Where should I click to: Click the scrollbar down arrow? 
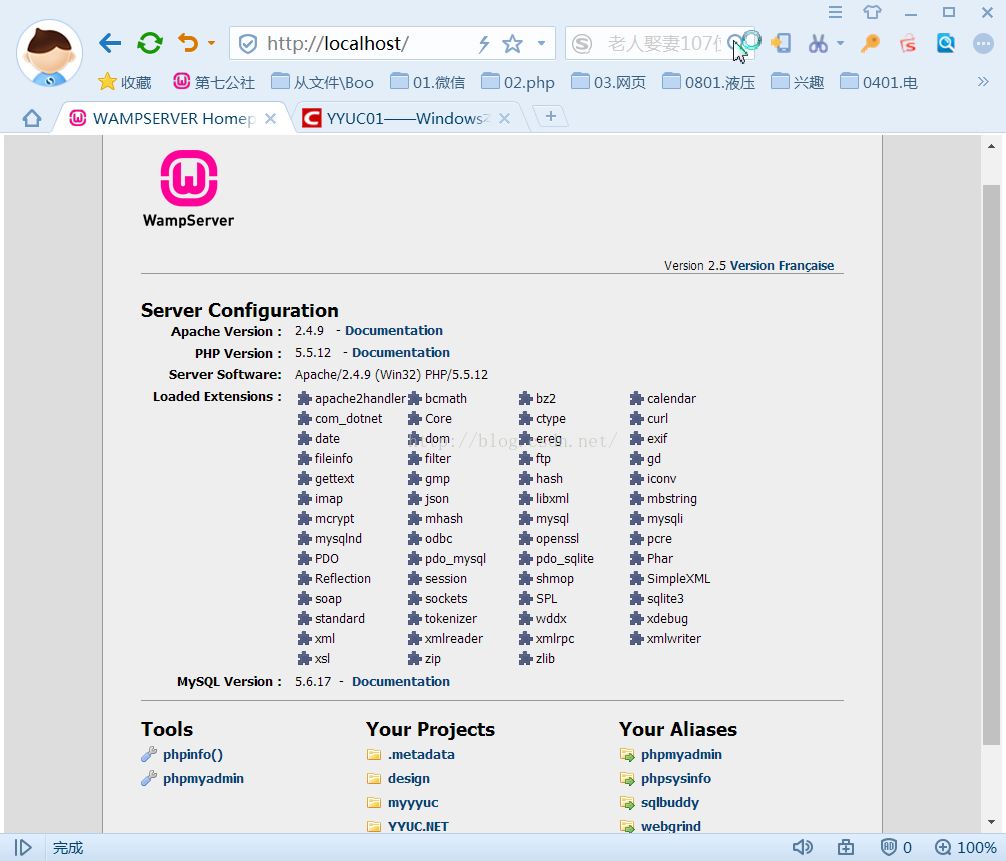coord(991,822)
